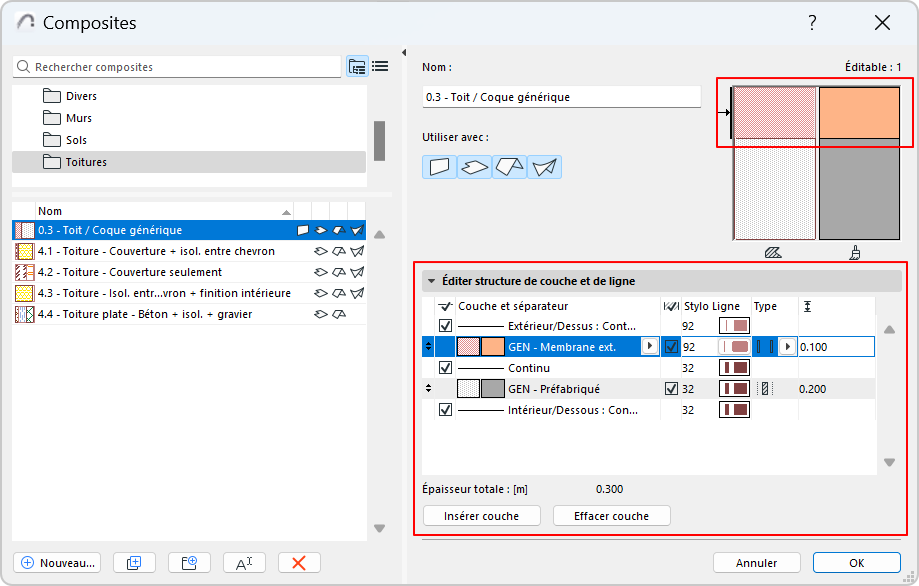Click the new folder icon button
Image resolution: width=919 pixels, height=586 pixels.
coord(189,563)
